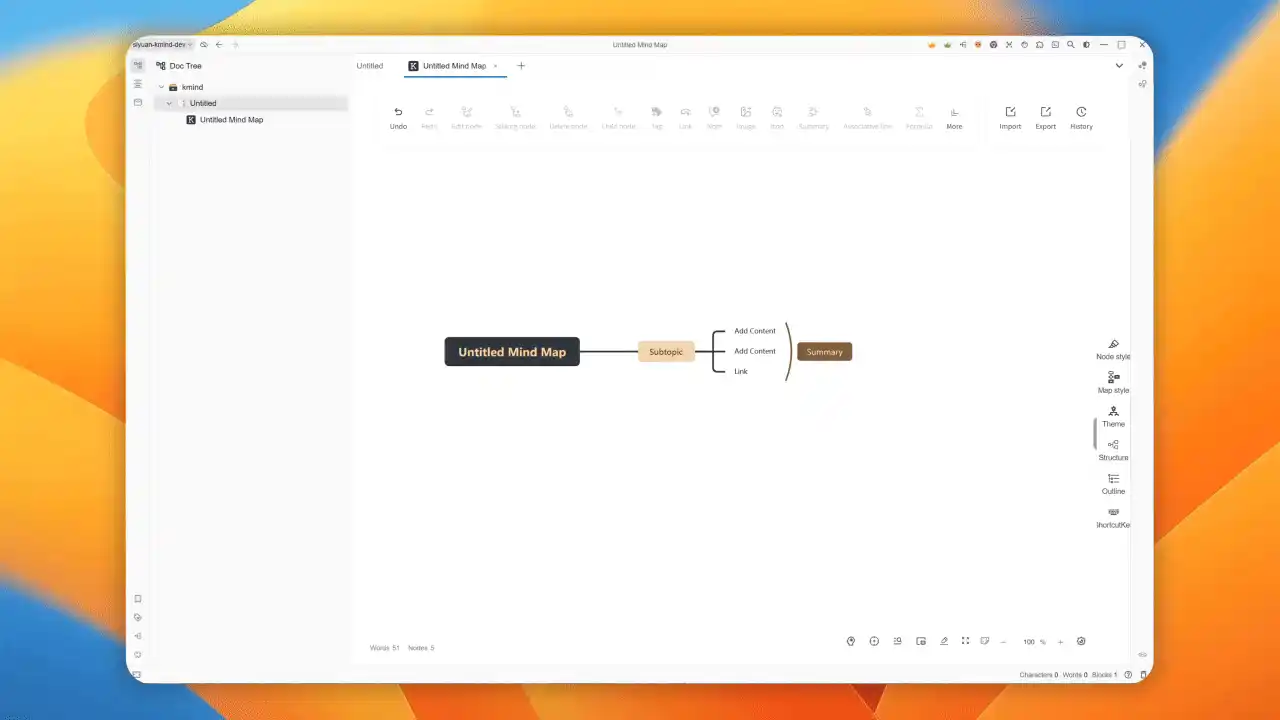Click the Redo toolbar button
This screenshot has height=720, width=1280.
(429, 117)
